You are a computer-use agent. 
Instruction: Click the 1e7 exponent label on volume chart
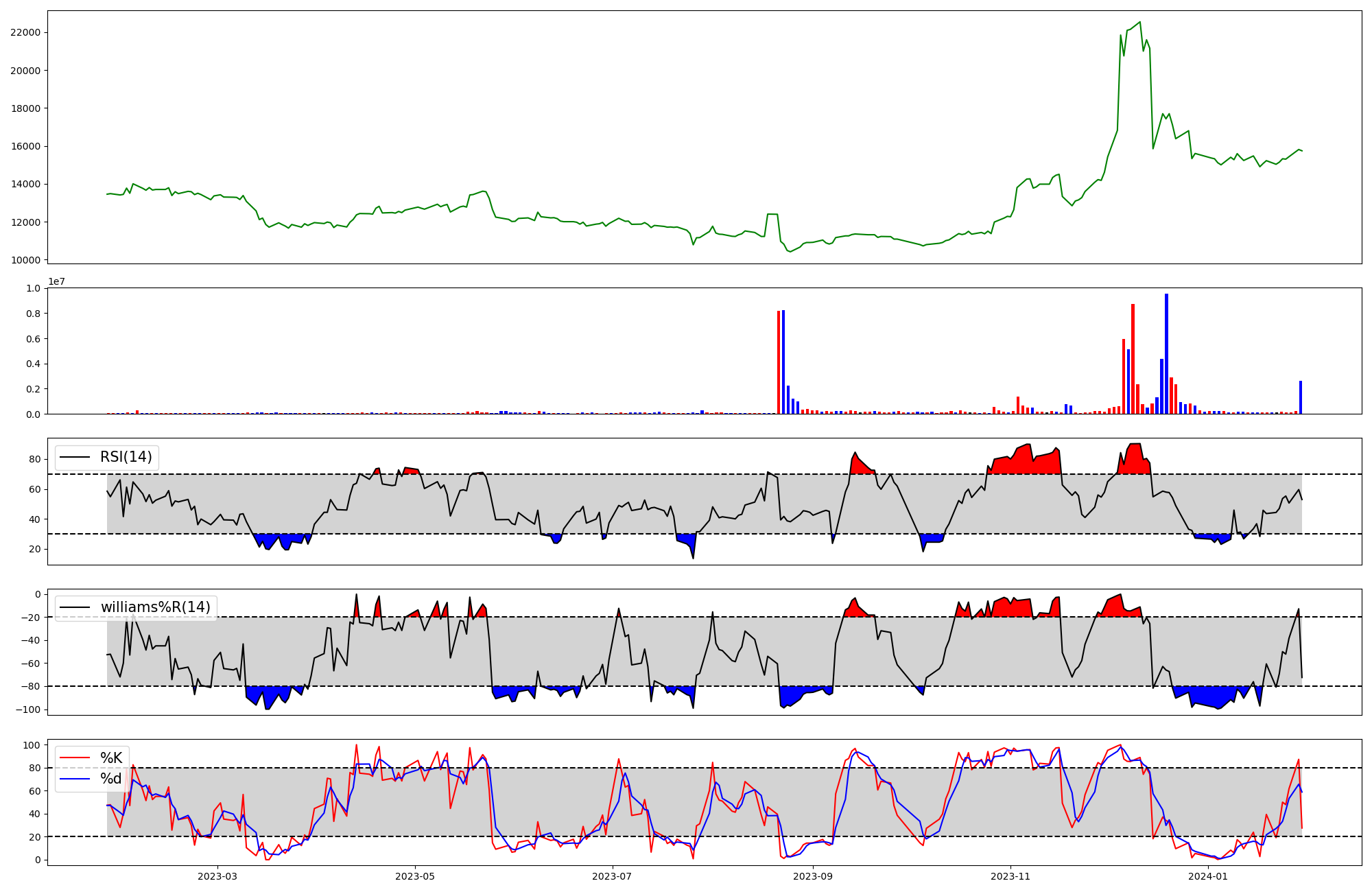(x=56, y=281)
